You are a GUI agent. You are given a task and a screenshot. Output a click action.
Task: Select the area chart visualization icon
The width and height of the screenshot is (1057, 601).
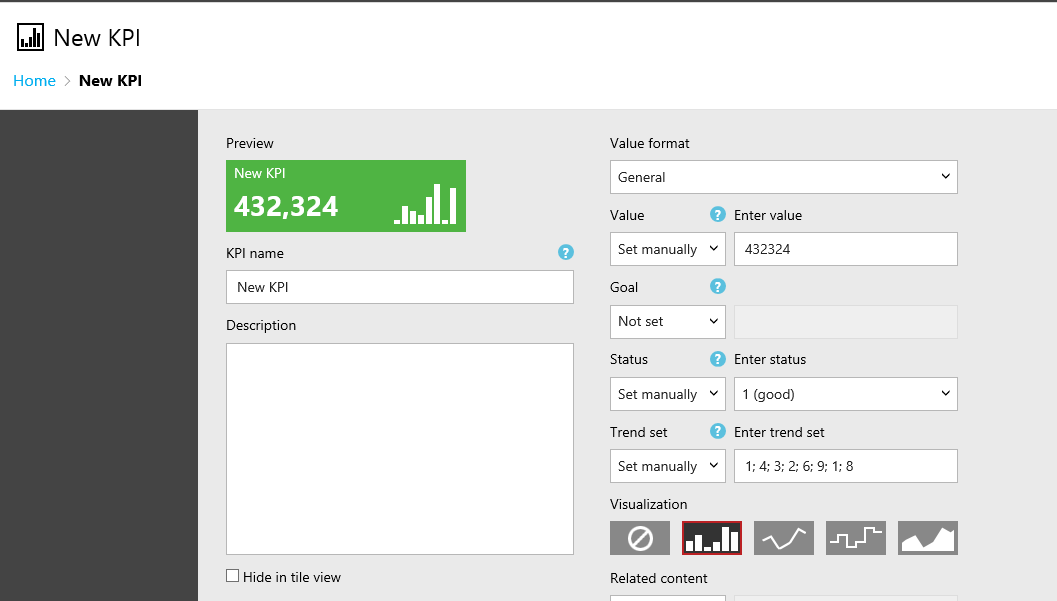click(x=927, y=538)
